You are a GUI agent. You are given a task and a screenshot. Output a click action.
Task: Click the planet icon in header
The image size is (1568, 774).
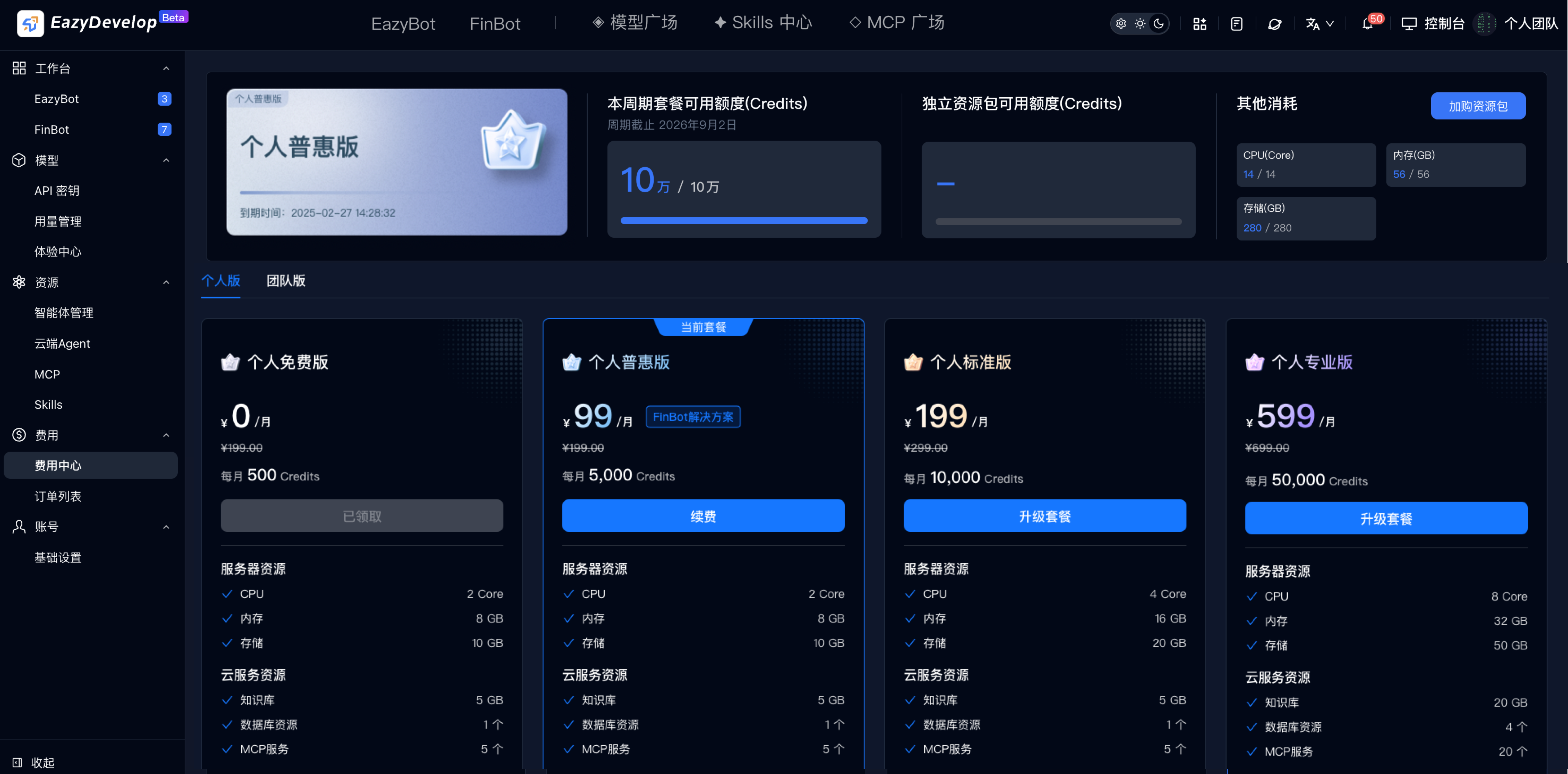coord(1274,24)
